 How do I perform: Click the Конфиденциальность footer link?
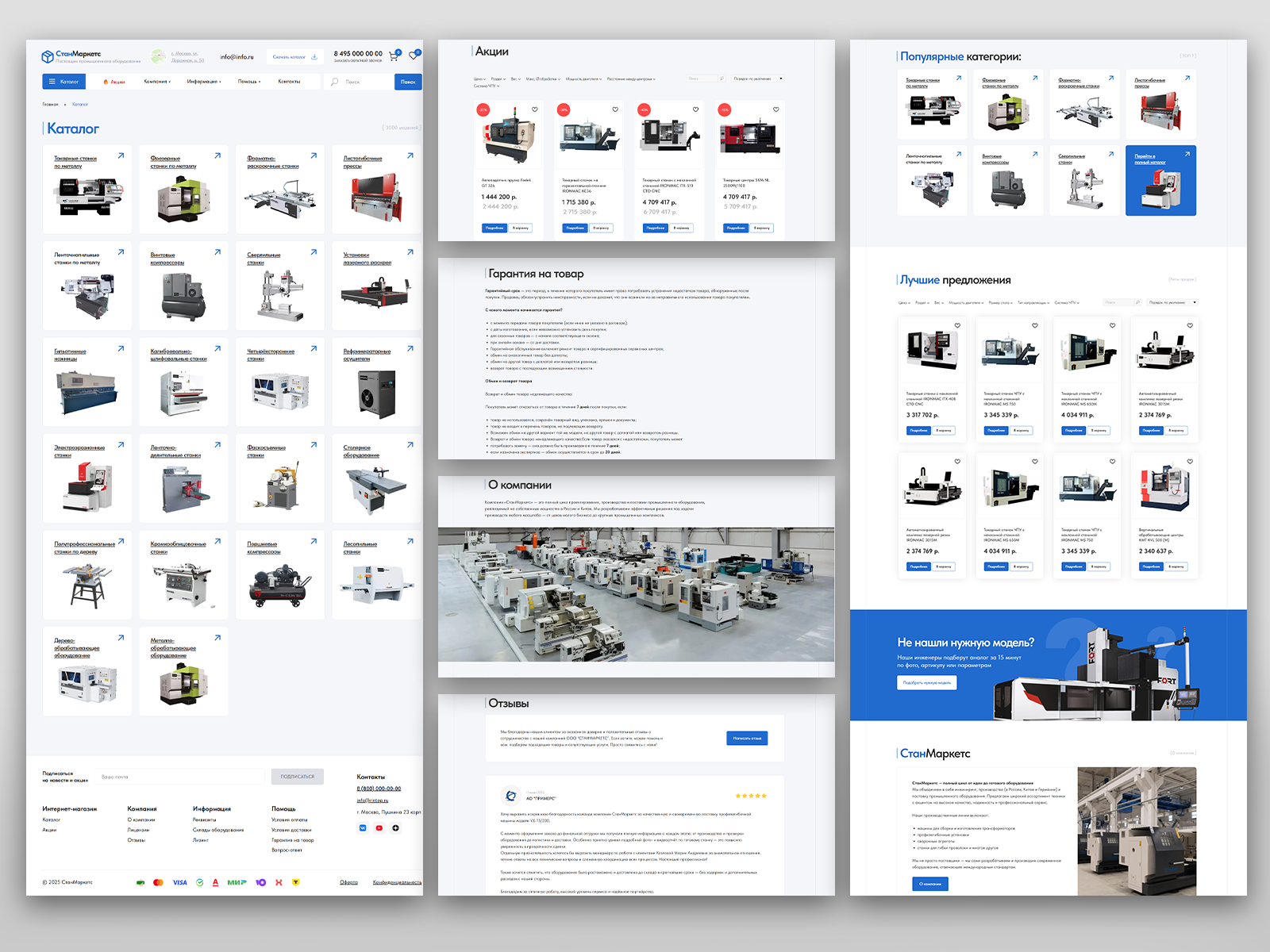tap(397, 882)
